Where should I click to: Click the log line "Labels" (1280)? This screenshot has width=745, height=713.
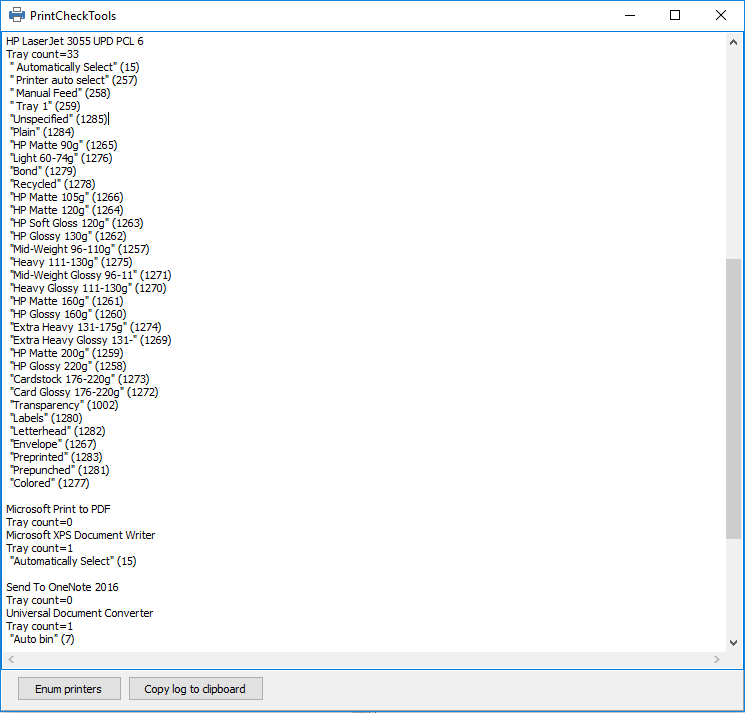tap(46, 418)
